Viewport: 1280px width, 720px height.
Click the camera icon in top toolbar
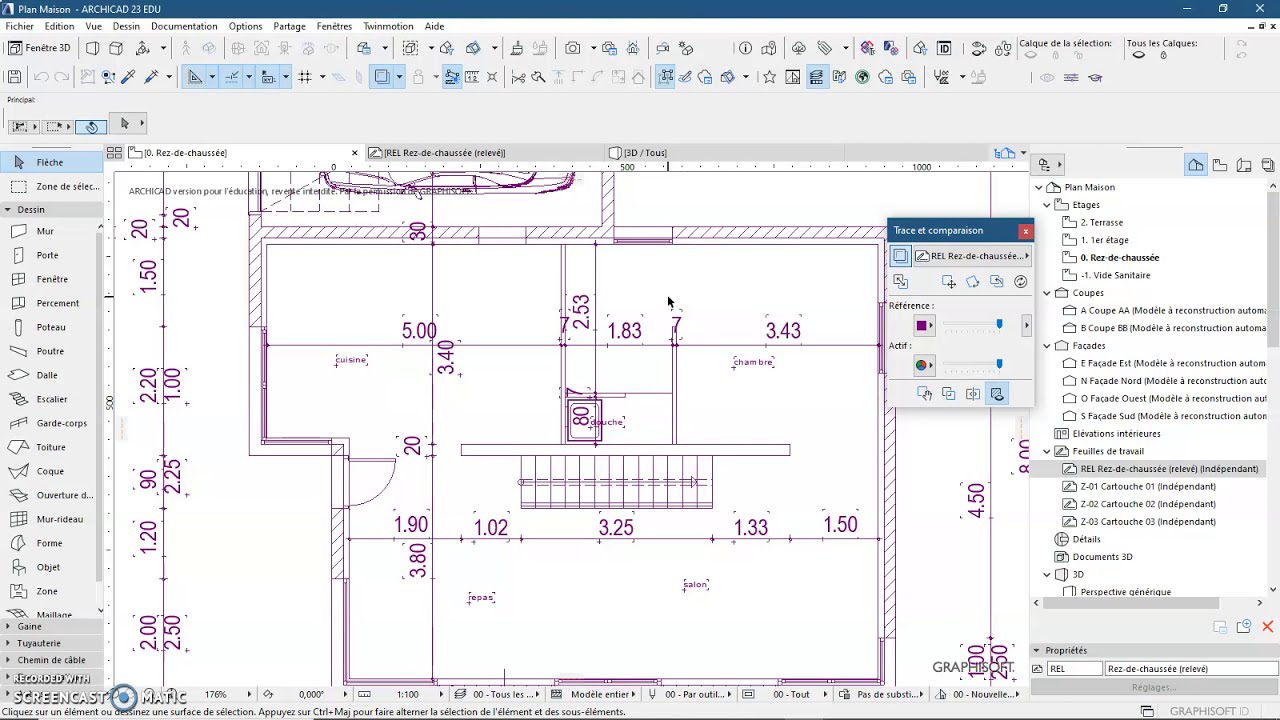tap(573, 48)
